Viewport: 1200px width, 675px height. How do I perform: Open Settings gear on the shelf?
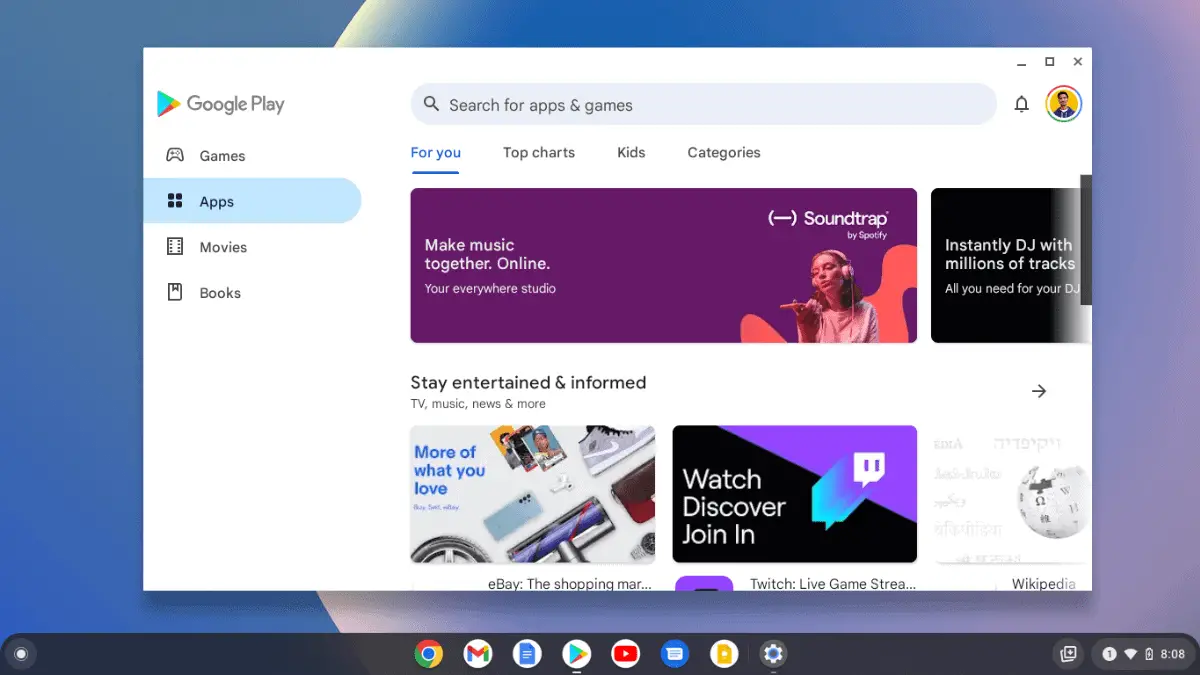tap(773, 654)
